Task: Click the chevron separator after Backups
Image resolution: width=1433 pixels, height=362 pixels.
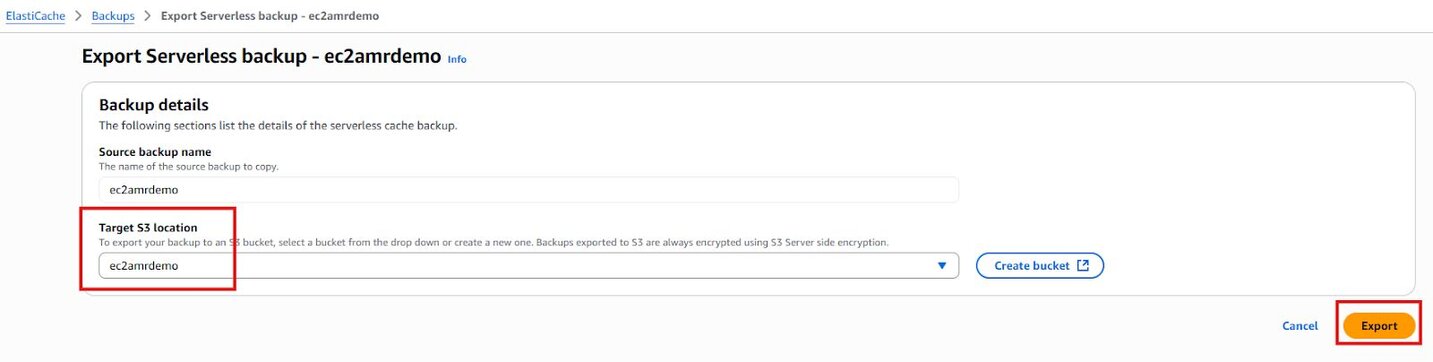Action: (148, 16)
